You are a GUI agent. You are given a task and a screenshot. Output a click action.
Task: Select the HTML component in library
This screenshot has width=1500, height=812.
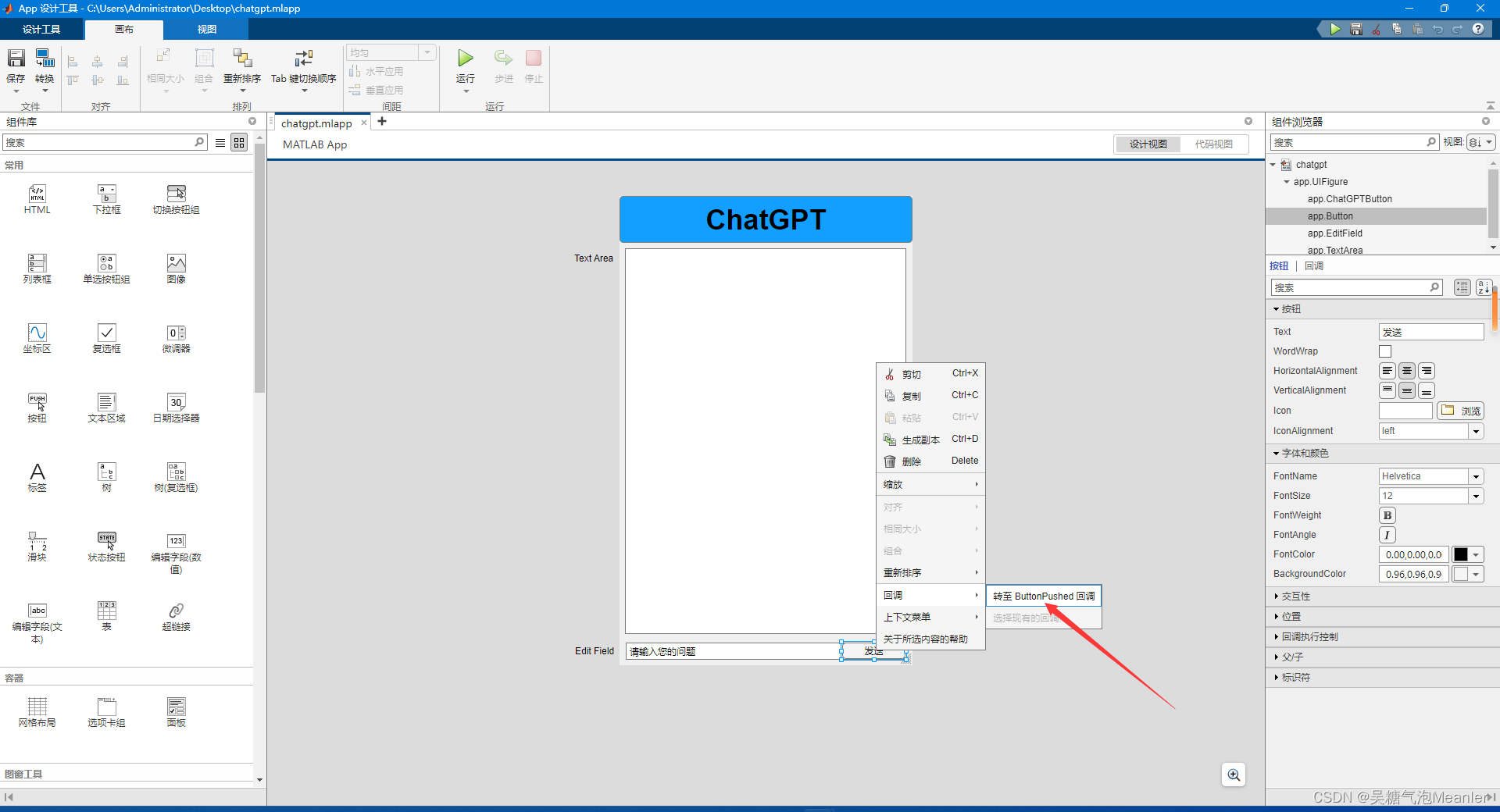coord(37,200)
